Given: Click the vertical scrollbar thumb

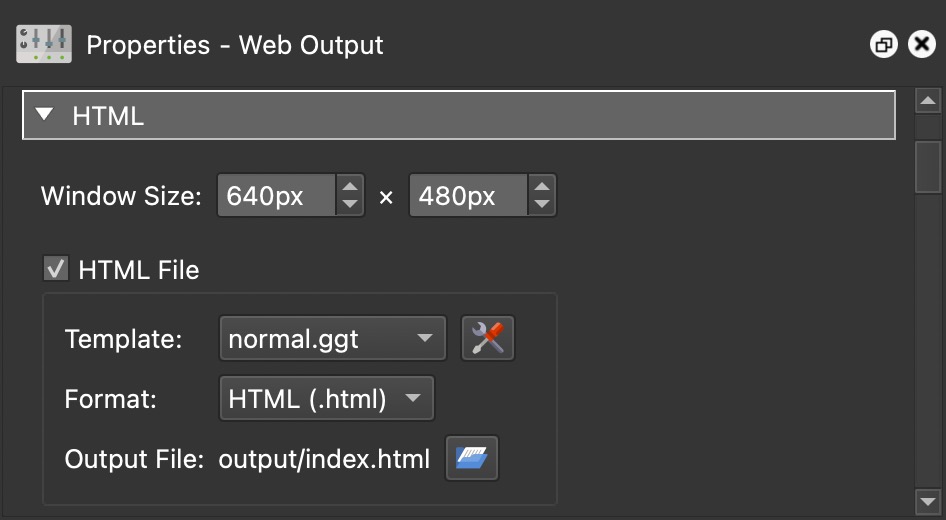Looking at the screenshot, I should tap(928, 165).
